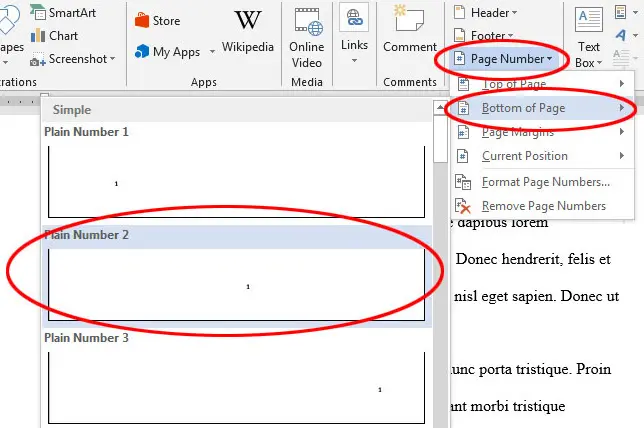The image size is (644, 428).
Task: Click Remove Page Numbers
Action: point(543,206)
